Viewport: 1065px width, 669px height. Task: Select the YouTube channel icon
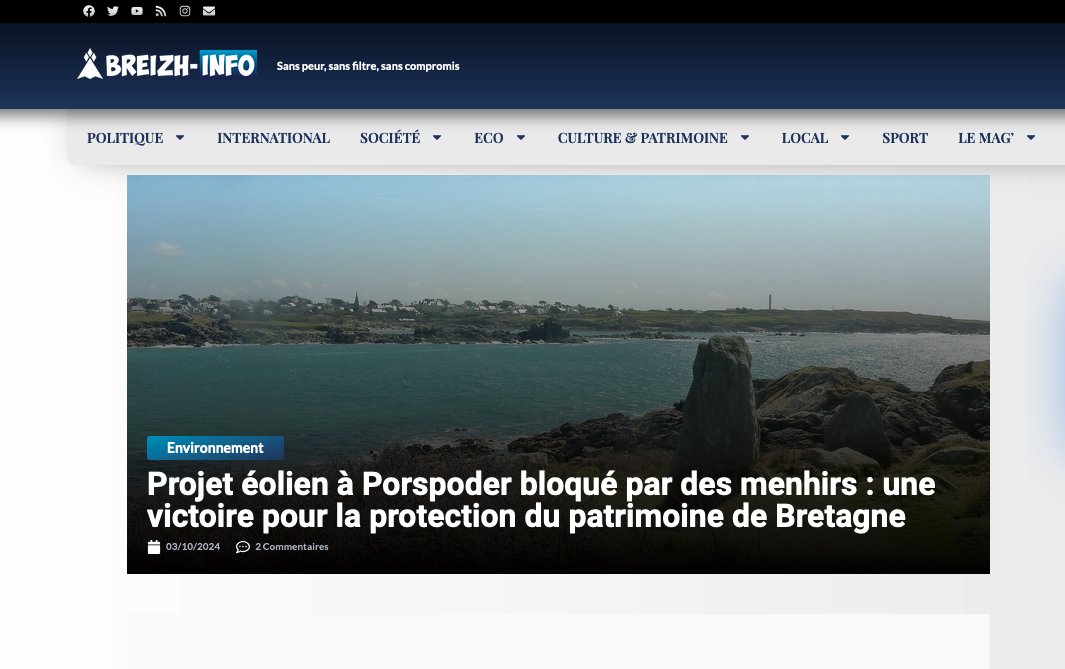[x=137, y=11]
